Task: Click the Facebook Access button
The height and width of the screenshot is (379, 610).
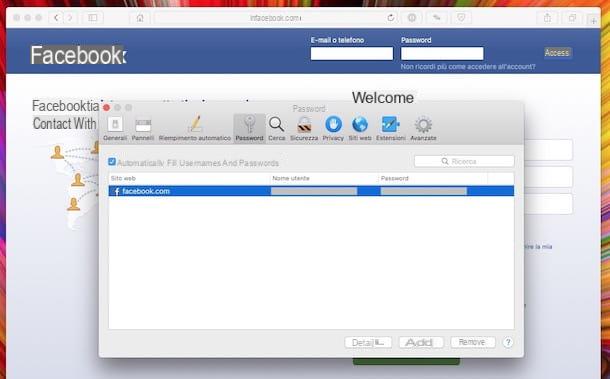Action: click(x=557, y=53)
